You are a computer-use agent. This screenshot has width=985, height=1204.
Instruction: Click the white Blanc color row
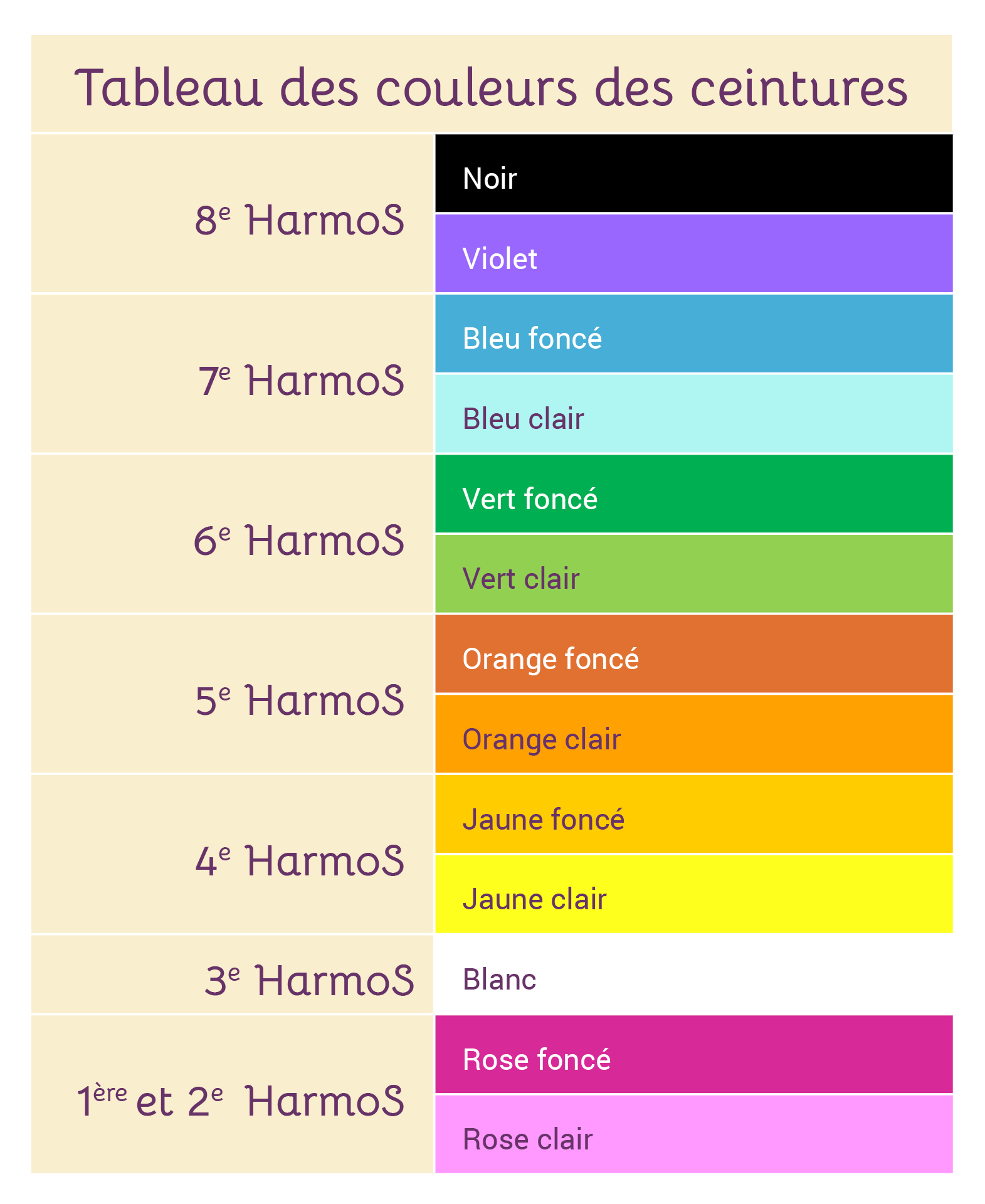[693, 974]
